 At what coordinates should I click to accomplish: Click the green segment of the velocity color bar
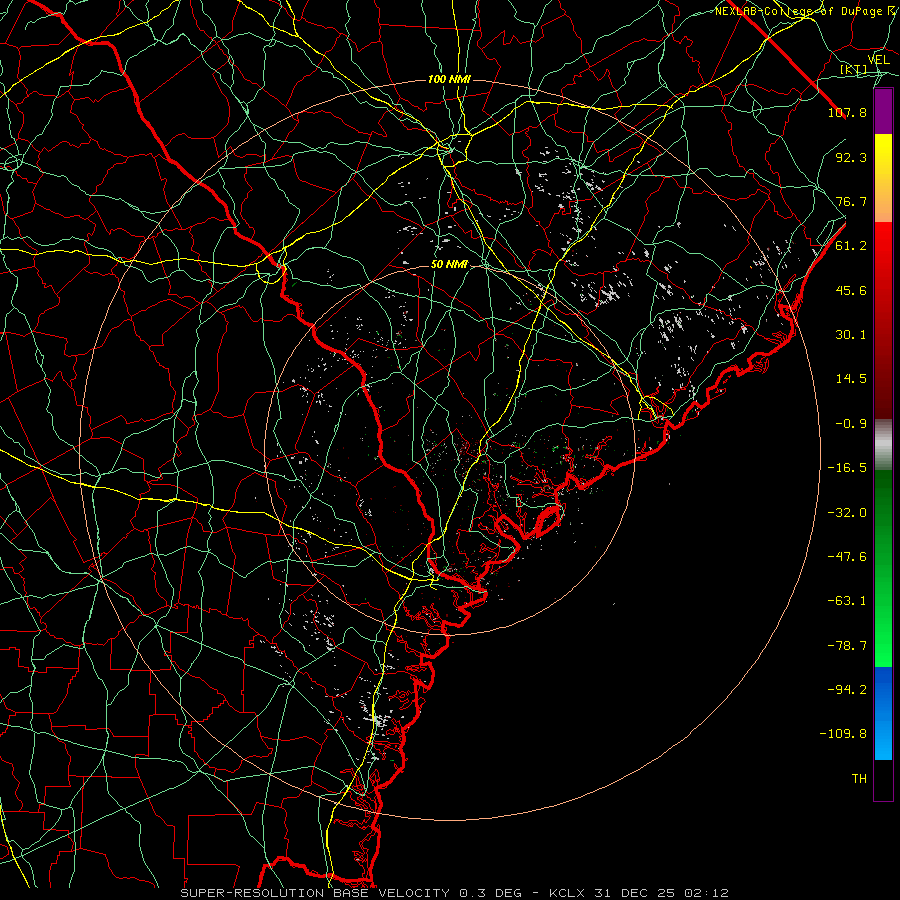tap(883, 568)
